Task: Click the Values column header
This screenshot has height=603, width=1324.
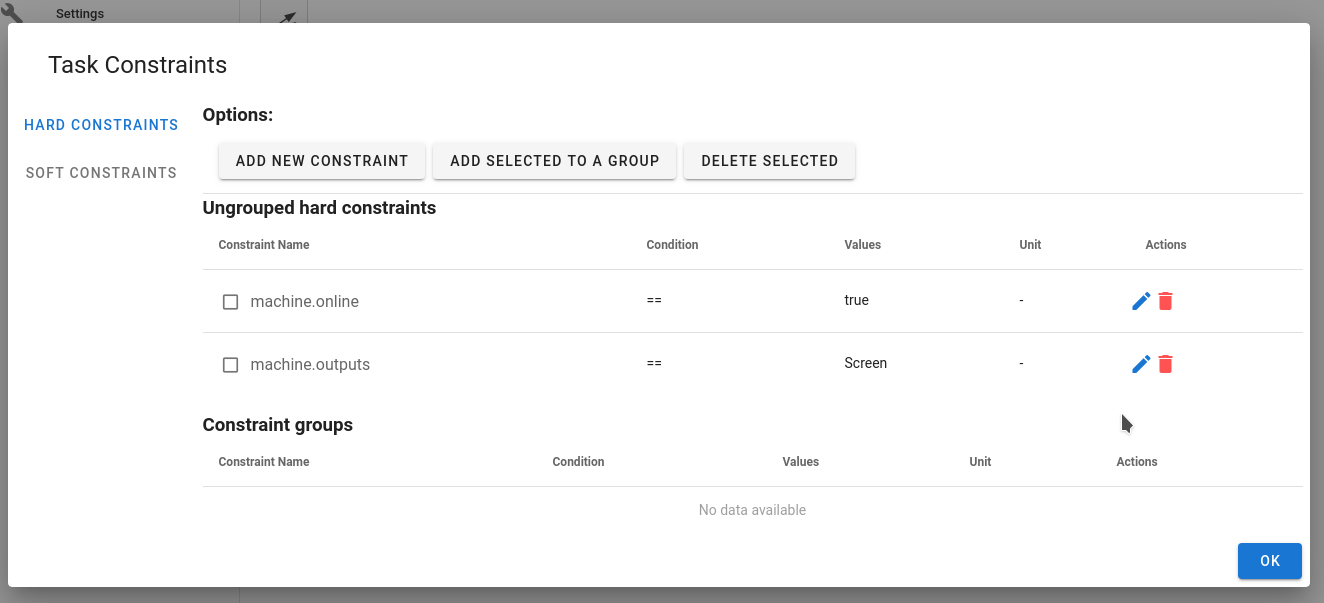Action: click(x=862, y=244)
